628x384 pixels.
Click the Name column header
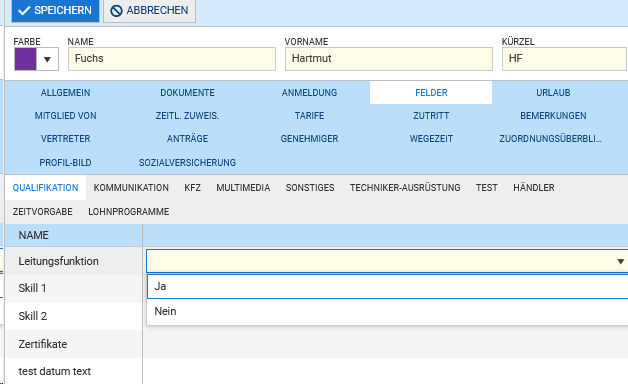pyautogui.click(x=74, y=235)
